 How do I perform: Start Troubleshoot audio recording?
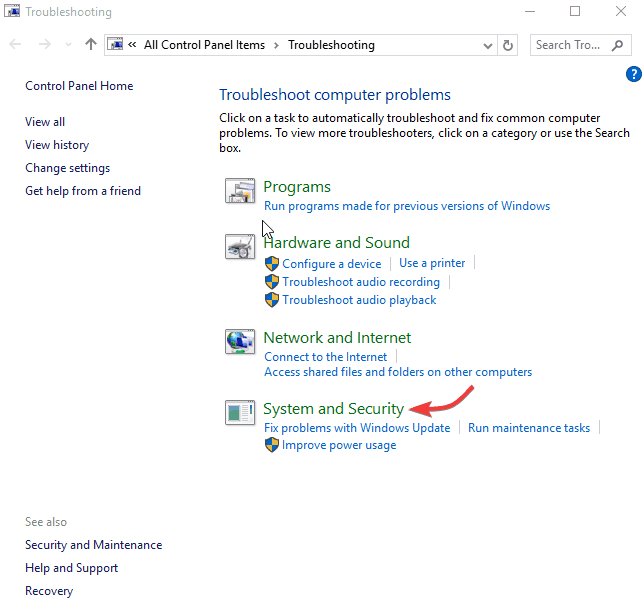coord(361,282)
